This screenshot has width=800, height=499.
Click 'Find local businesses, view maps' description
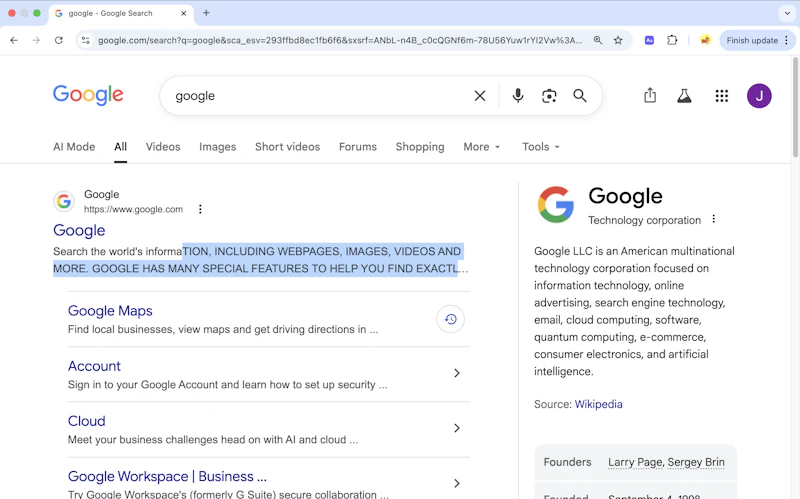pyautogui.click(x=223, y=329)
